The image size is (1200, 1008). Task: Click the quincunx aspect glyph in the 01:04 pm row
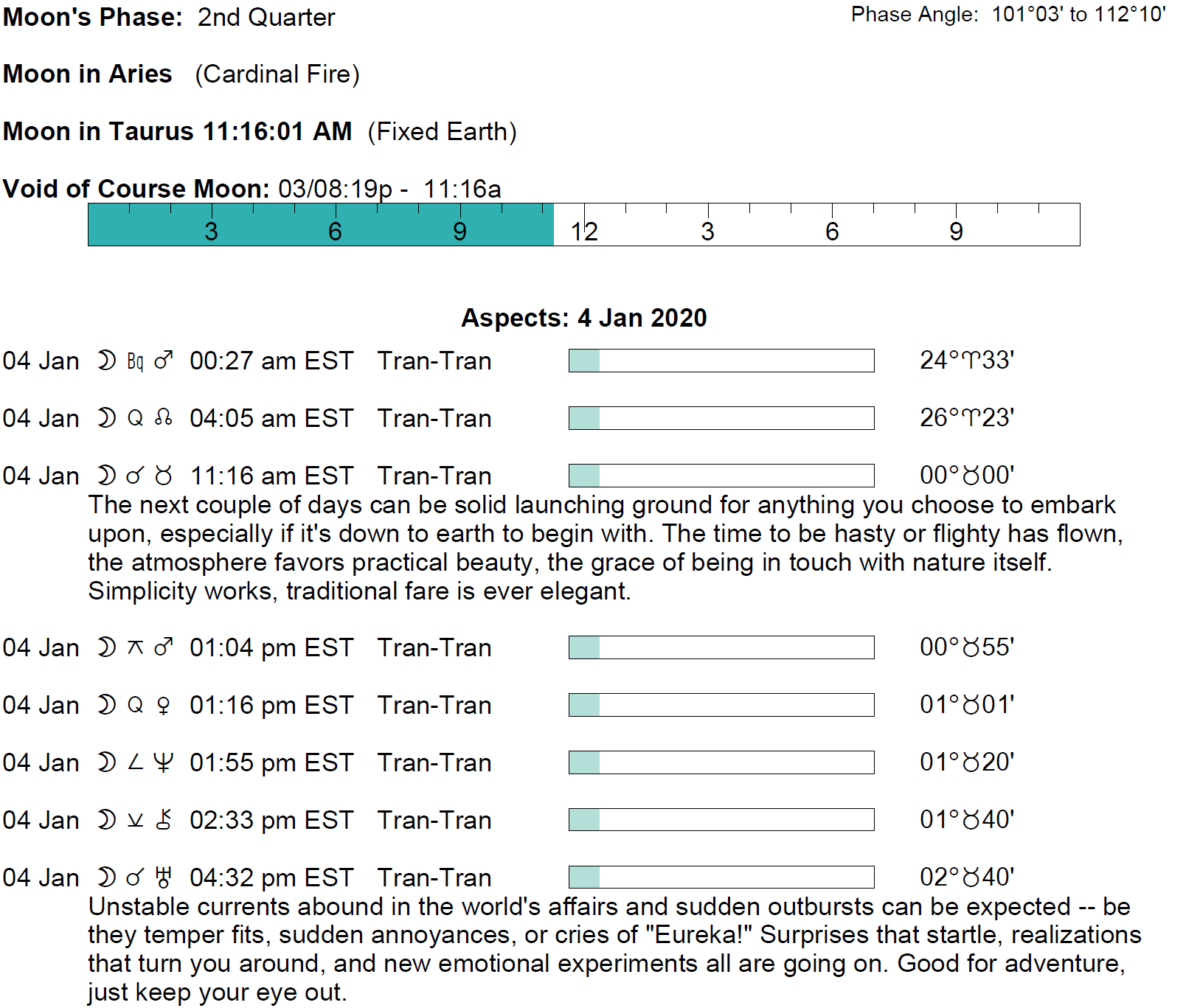click(135, 648)
